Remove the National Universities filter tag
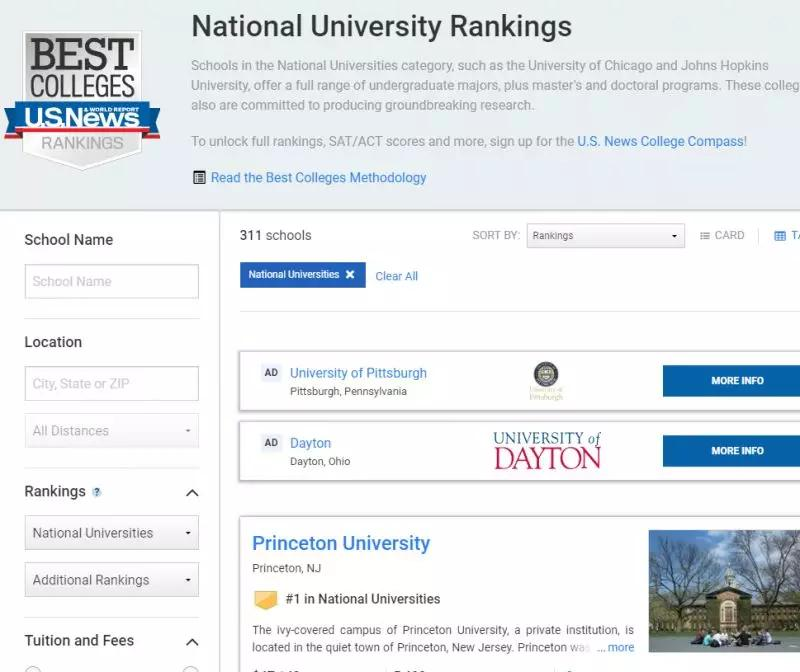The height and width of the screenshot is (672, 800). click(350, 275)
